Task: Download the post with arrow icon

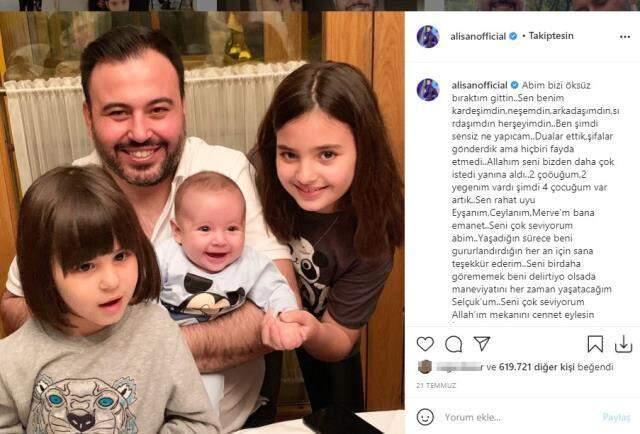Action: [x=624, y=344]
